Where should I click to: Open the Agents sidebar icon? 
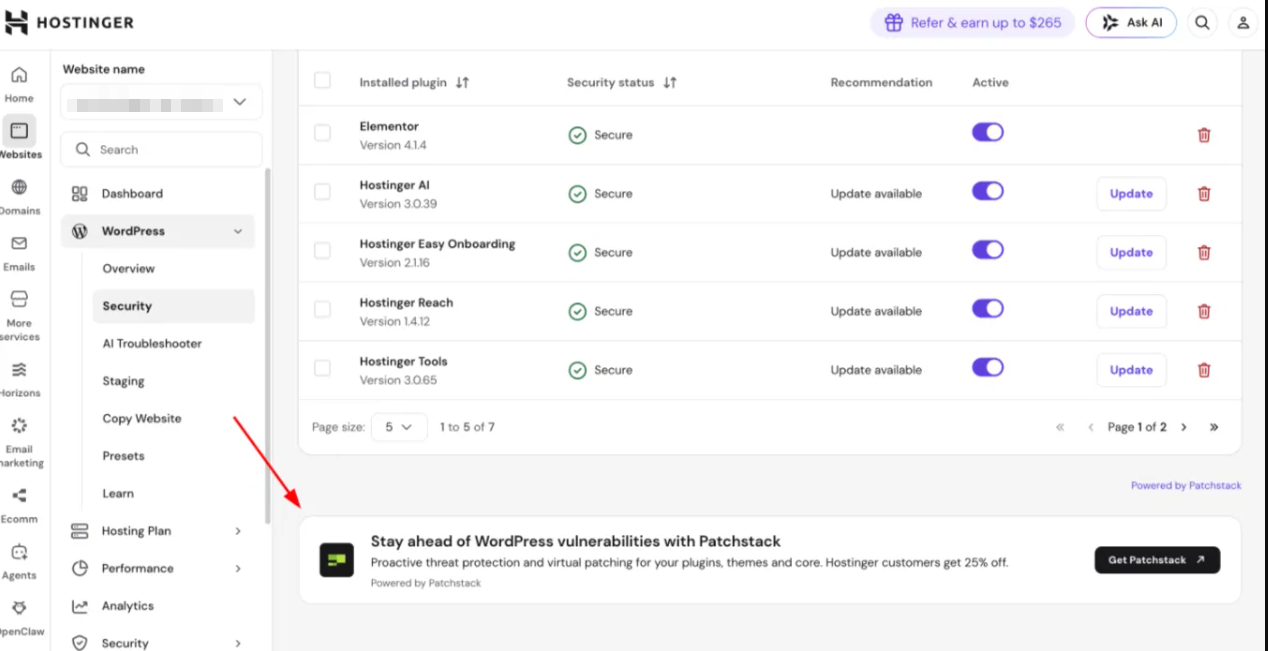click(x=19, y=552)
